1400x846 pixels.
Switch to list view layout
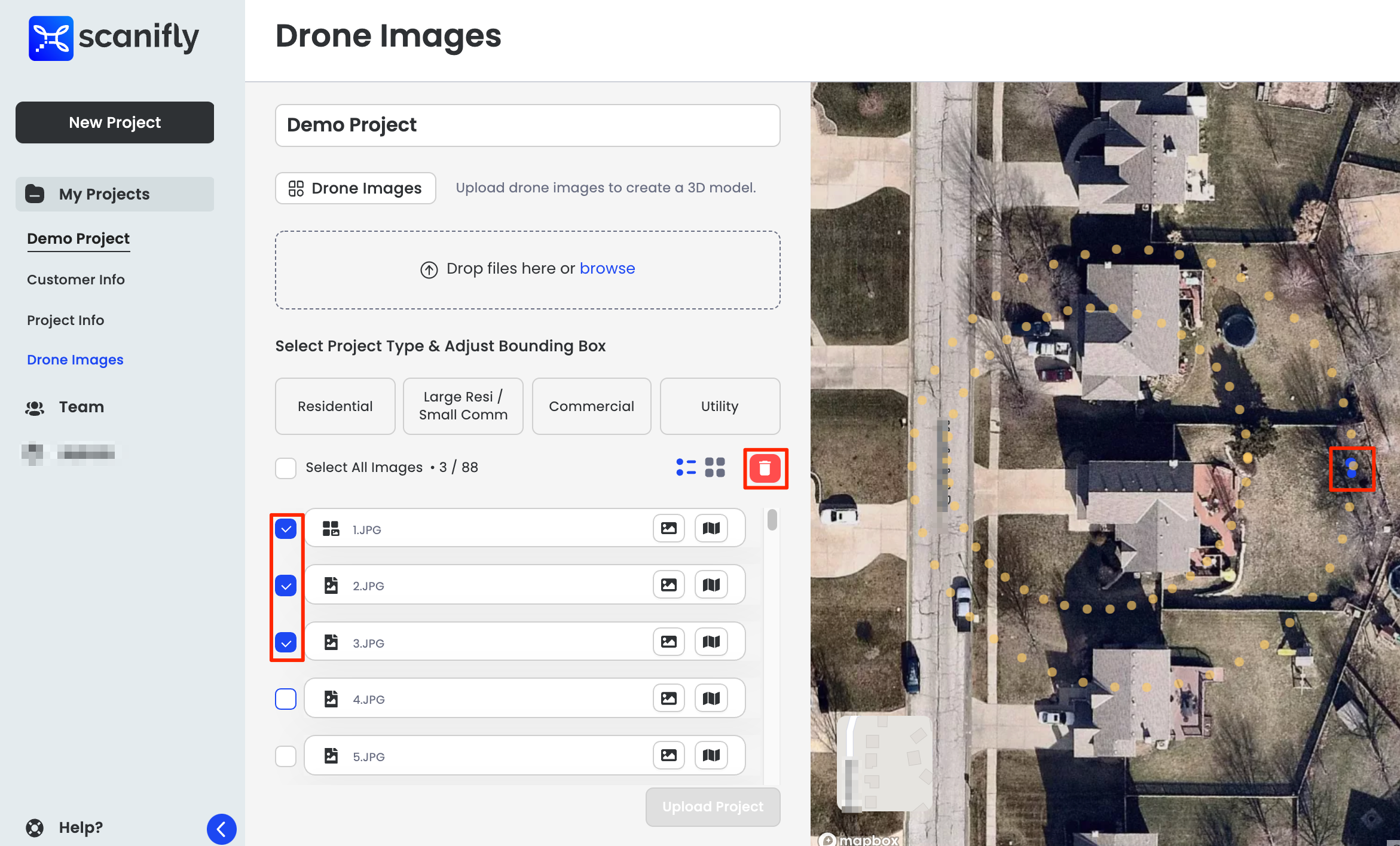tap(686, 467)
